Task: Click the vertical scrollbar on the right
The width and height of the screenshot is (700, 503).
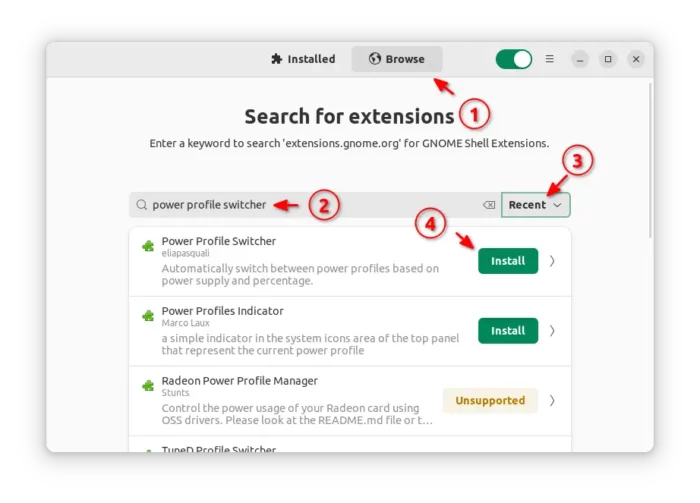Action: pyautogui.click(x=651, y=161)
